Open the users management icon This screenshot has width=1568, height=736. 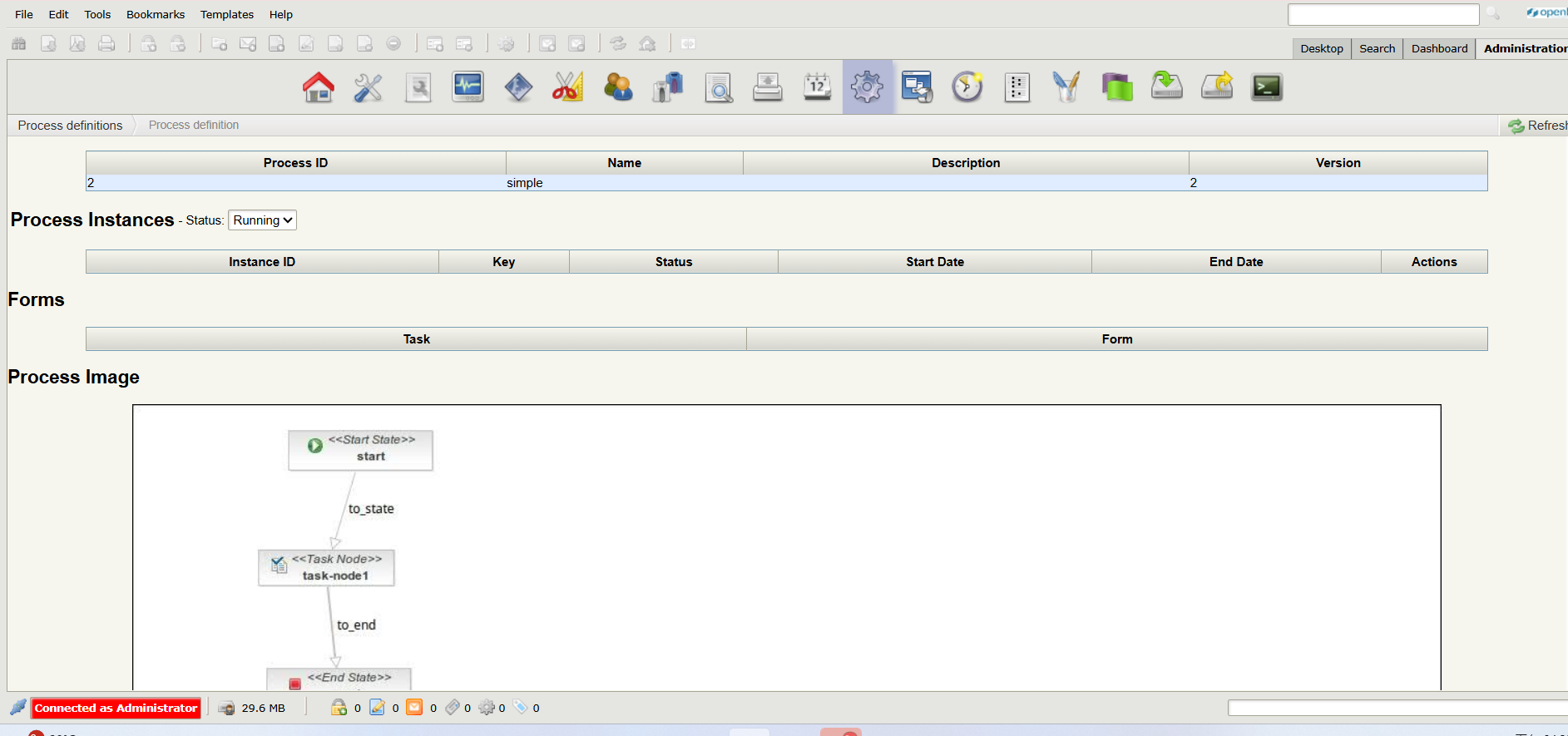pyautogui.click(x=618, y=87)
